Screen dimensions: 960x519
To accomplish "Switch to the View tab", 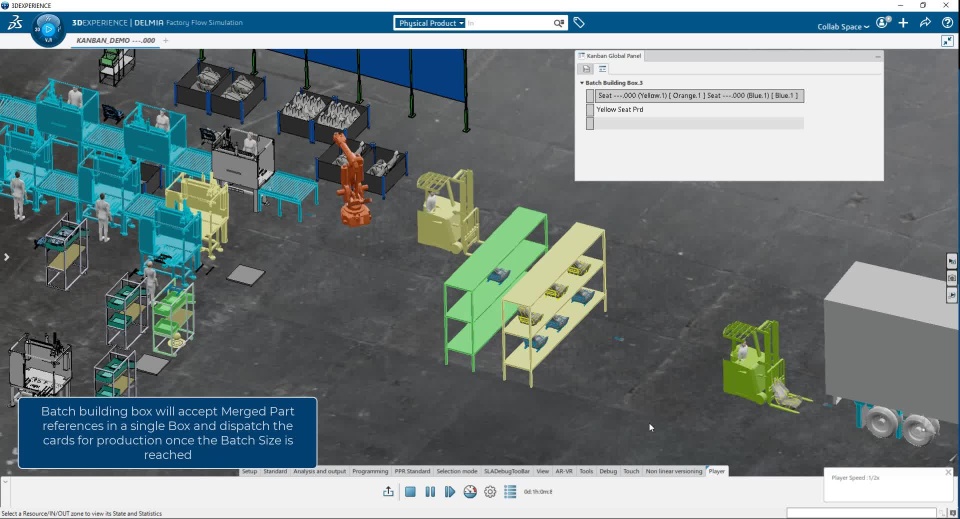I will [542, 471].
